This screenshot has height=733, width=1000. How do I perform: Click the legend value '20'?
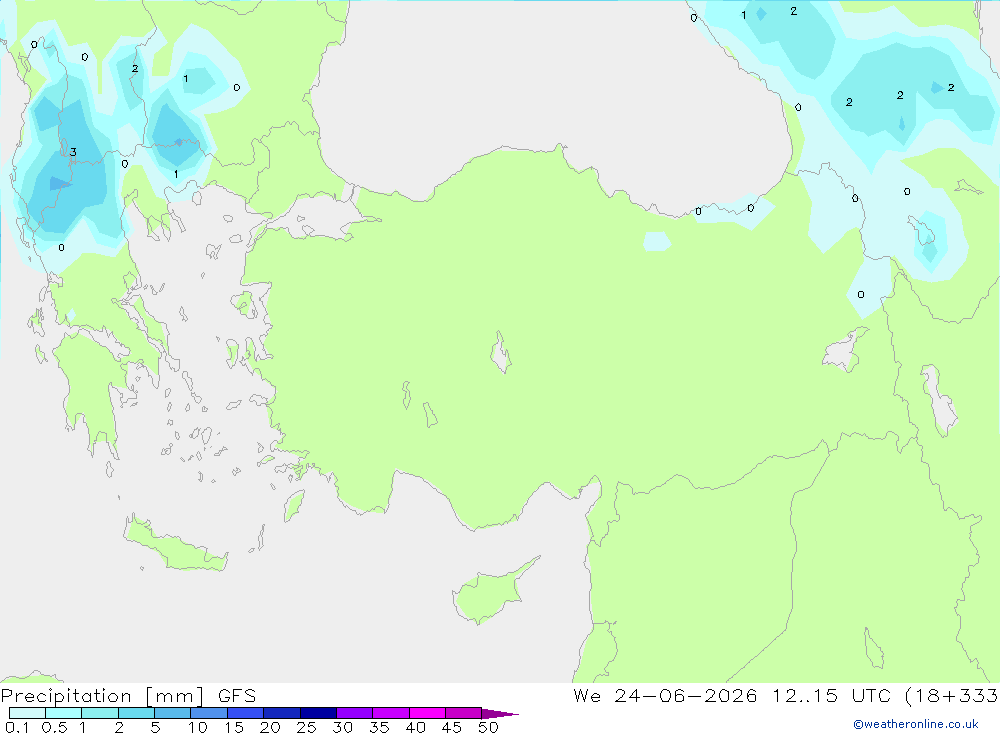[x=270, y=727]
